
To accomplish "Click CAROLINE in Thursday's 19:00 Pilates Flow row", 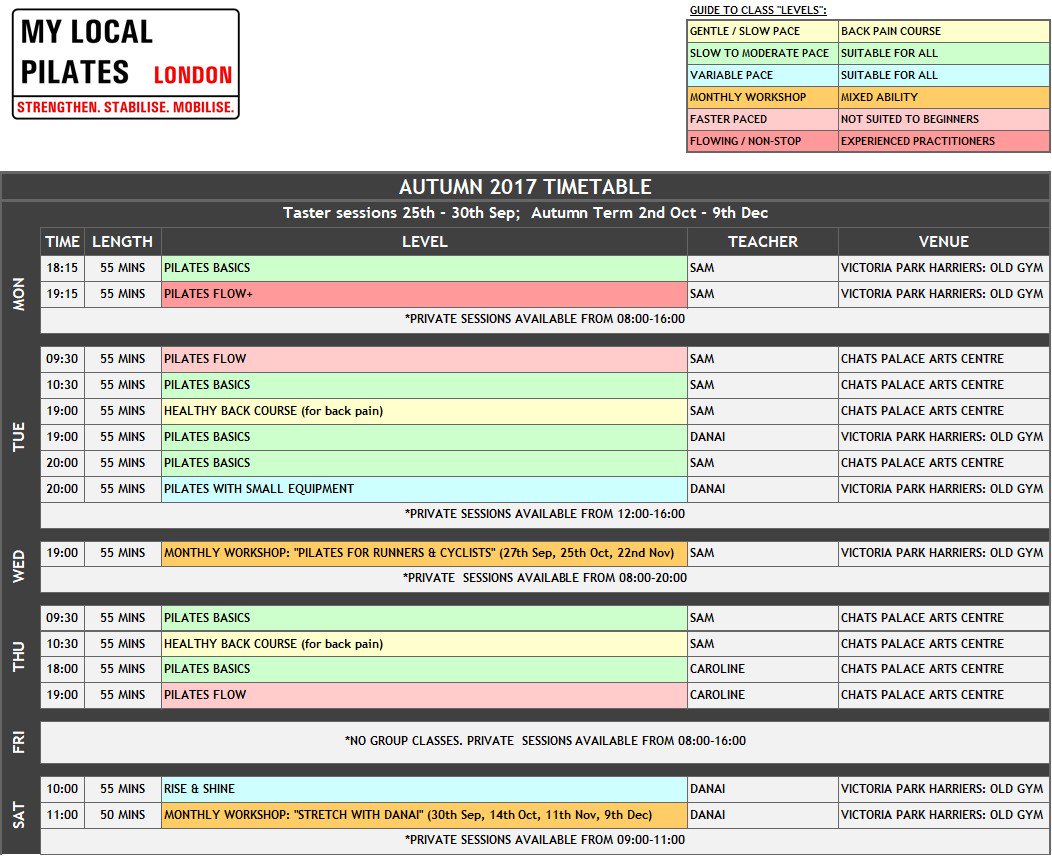I will [763, 696].
